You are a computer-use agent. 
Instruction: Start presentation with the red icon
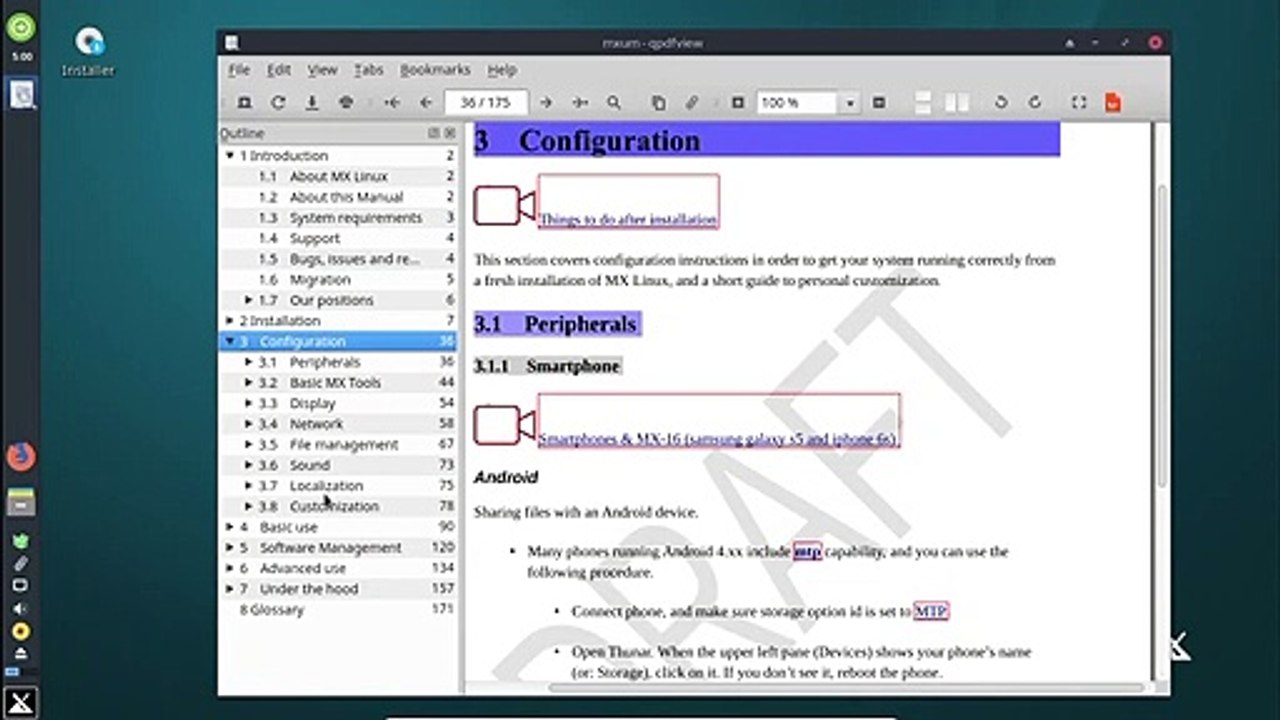point(1113,103)
